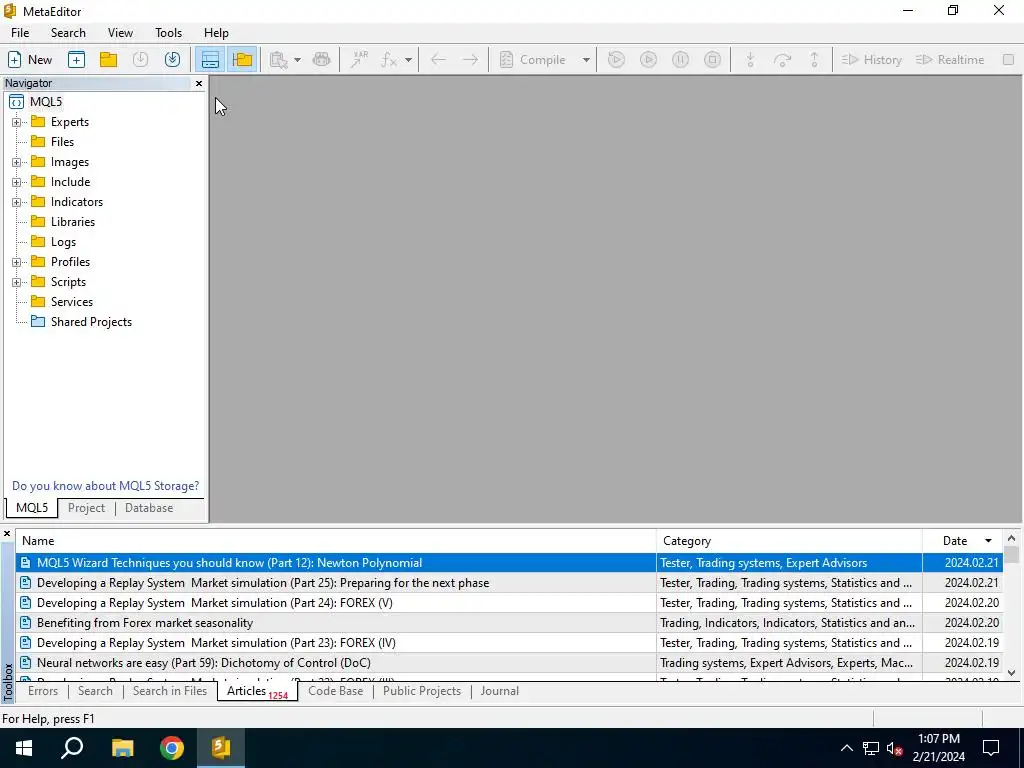Sort articles by Category column
This screenshot has height=768, width=1024.
click(x=789, y=541)
